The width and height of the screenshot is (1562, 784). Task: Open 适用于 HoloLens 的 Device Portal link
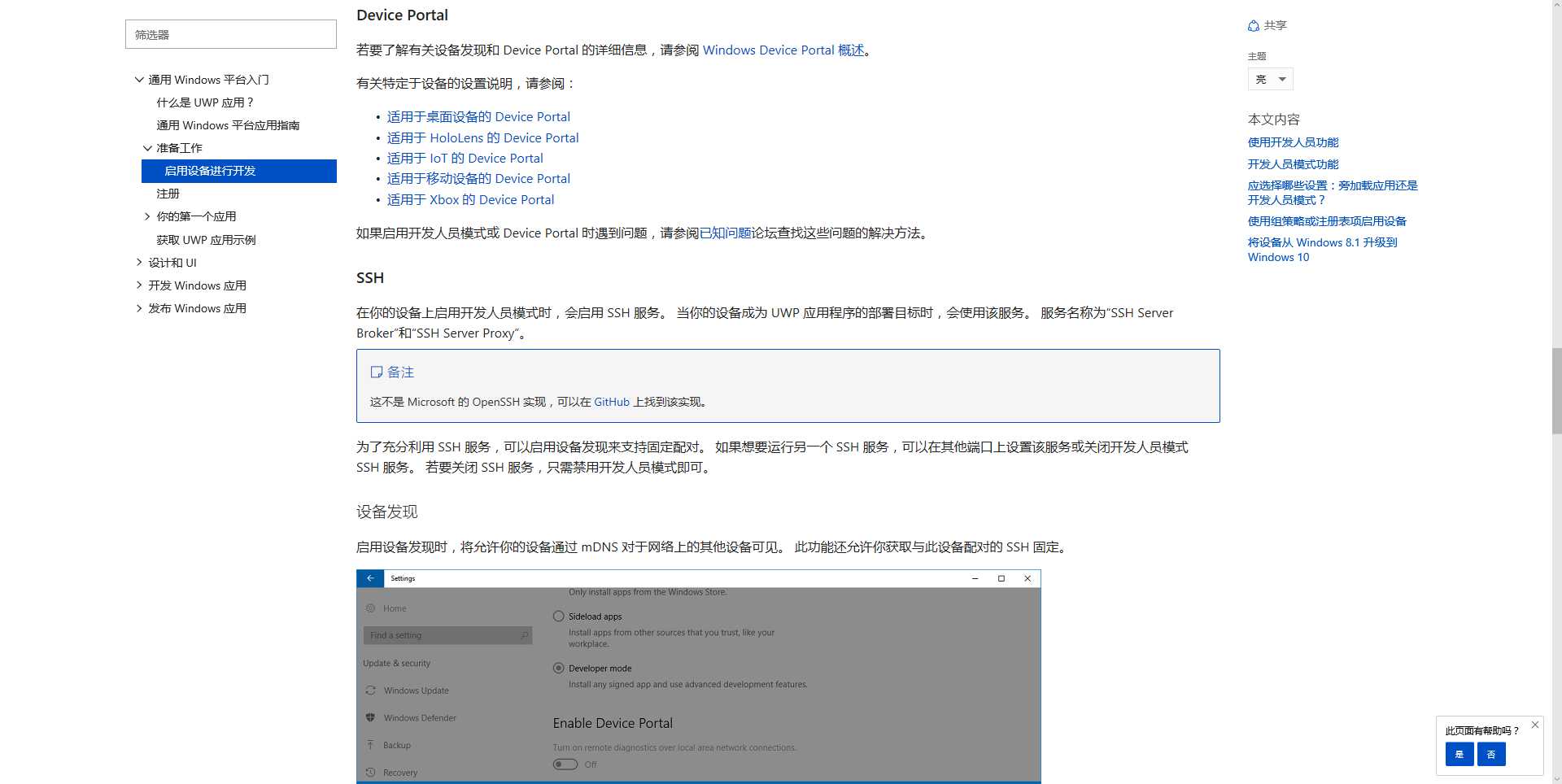pyautogui.click(x=483, y=138)
